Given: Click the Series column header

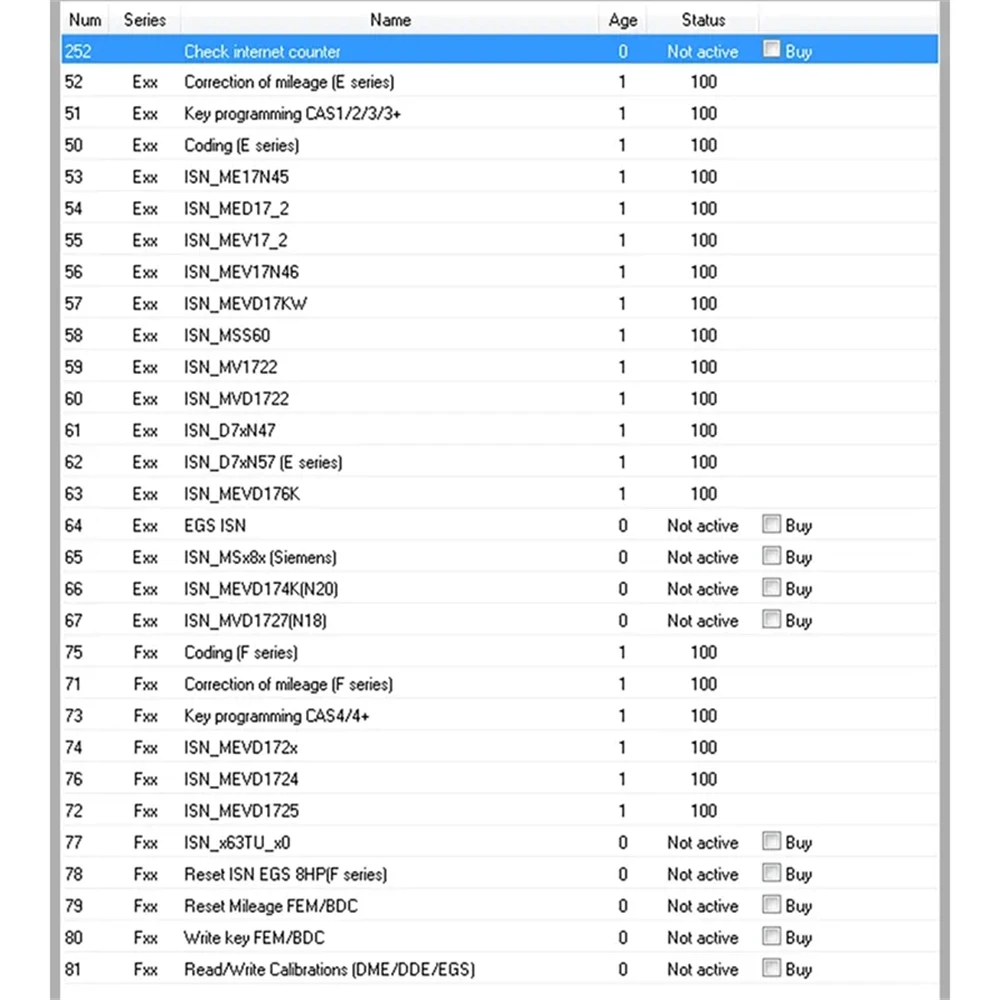Looking at the screenshot, I should tap(145, 20).
